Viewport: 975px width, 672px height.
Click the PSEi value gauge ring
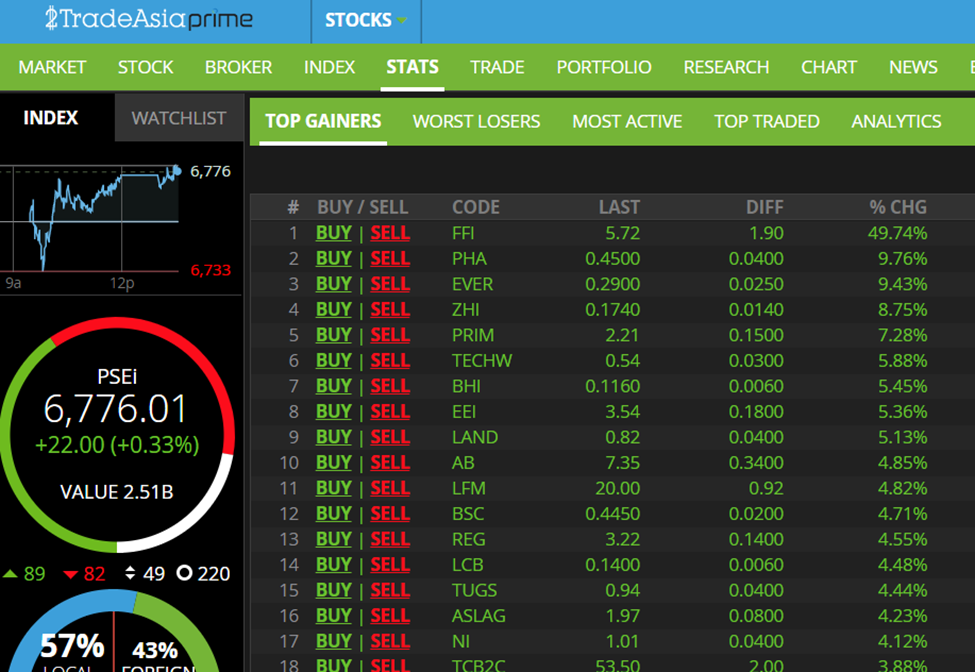click(x=117, y=435)
